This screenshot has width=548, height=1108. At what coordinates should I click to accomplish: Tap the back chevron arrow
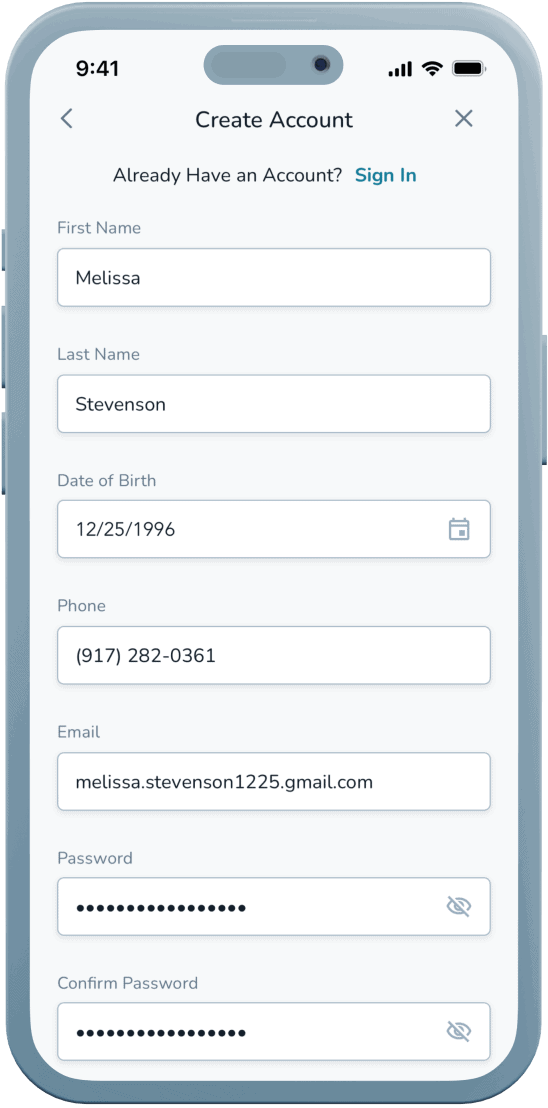(x=66, y=119)
